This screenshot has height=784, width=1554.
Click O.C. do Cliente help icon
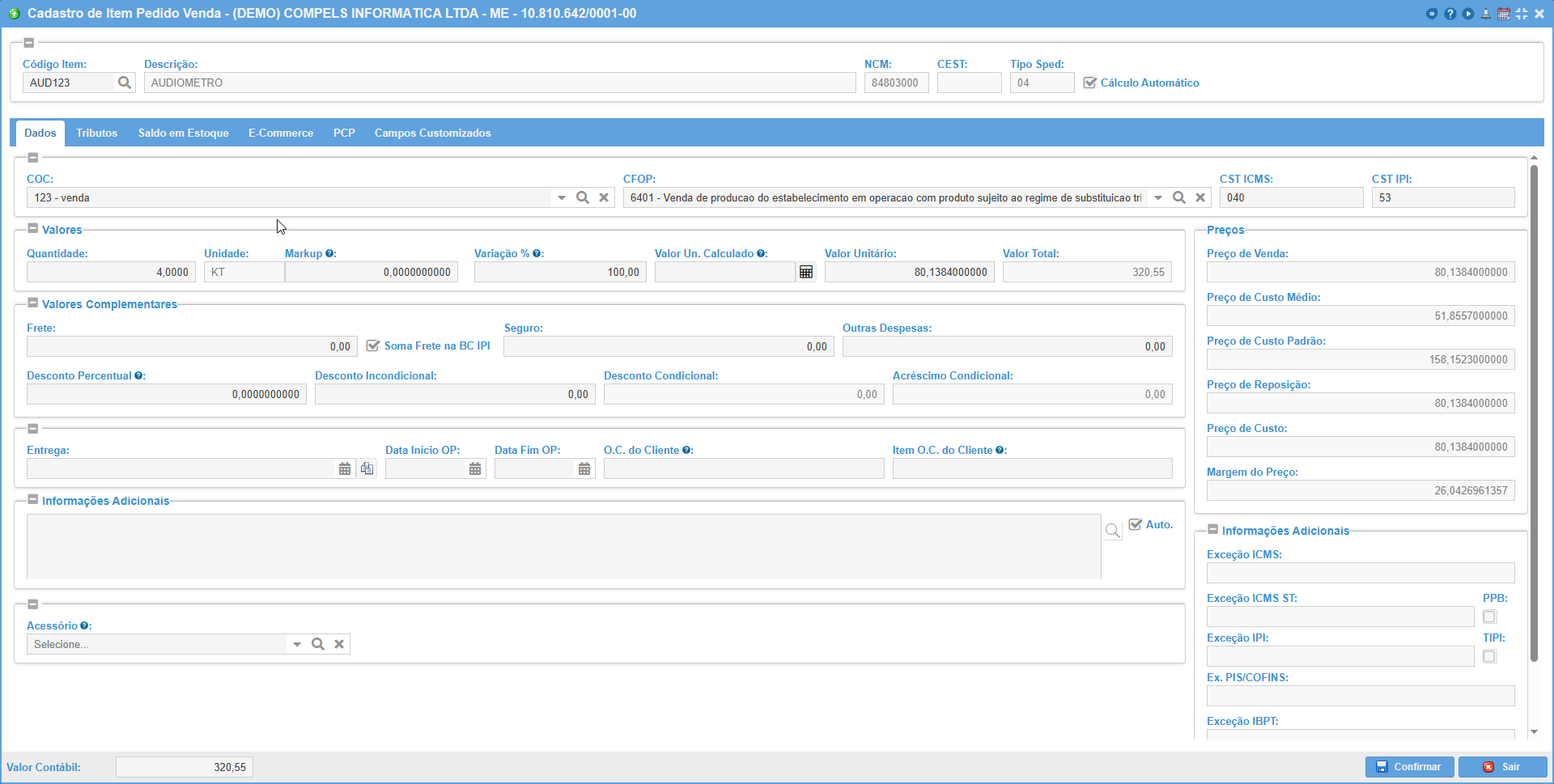click(686, 450)
